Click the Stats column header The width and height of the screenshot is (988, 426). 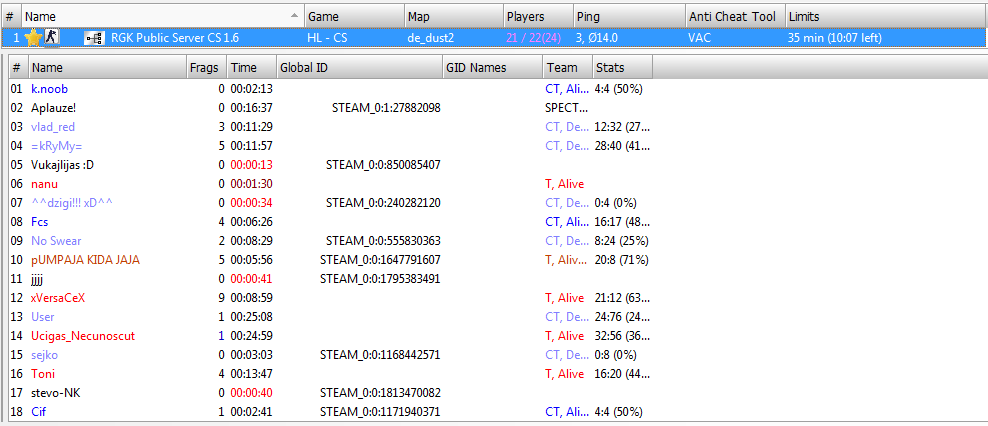click(622, 67)
